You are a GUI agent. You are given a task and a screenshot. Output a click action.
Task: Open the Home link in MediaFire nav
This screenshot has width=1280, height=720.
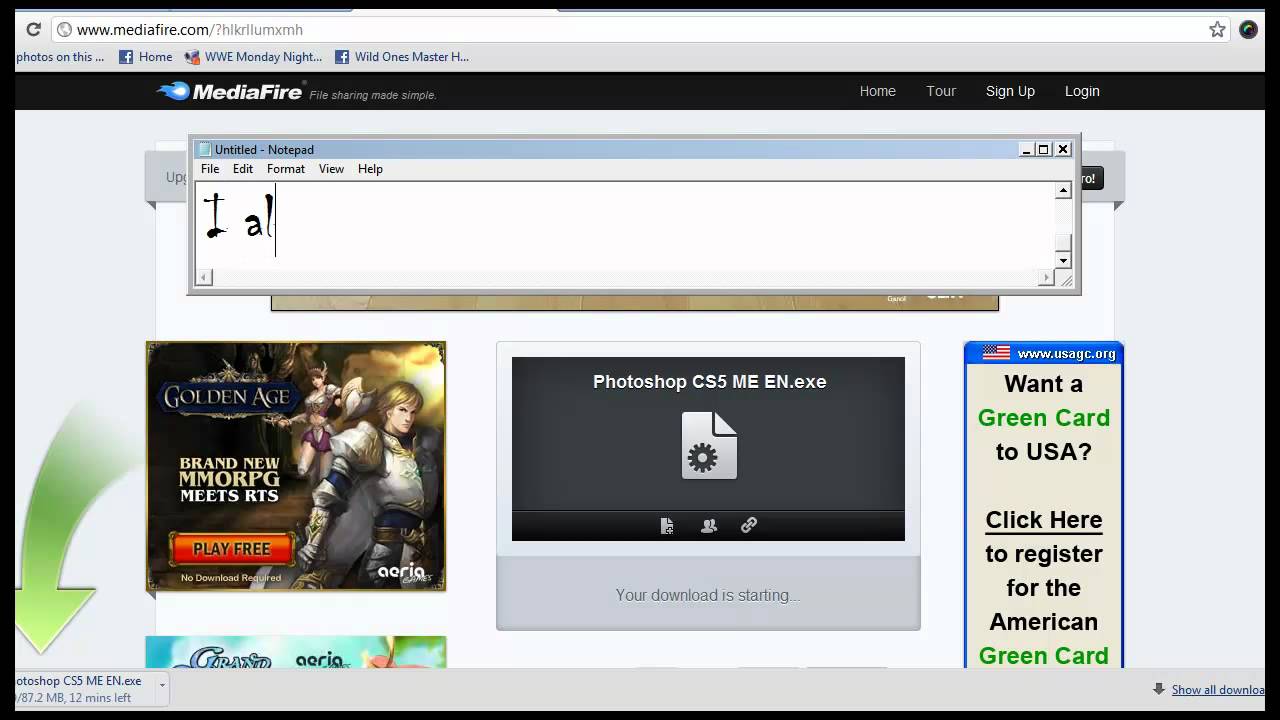pyautogui.click(x=877, y=91)
